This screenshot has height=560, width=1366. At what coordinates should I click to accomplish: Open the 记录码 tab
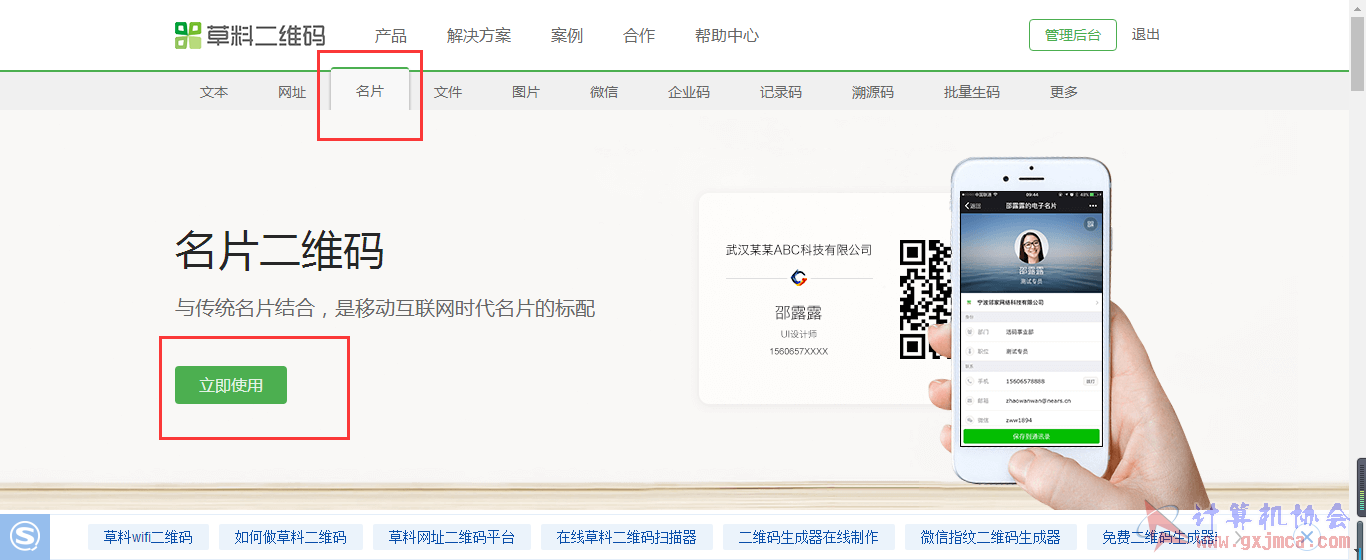(x=781, y=91)
